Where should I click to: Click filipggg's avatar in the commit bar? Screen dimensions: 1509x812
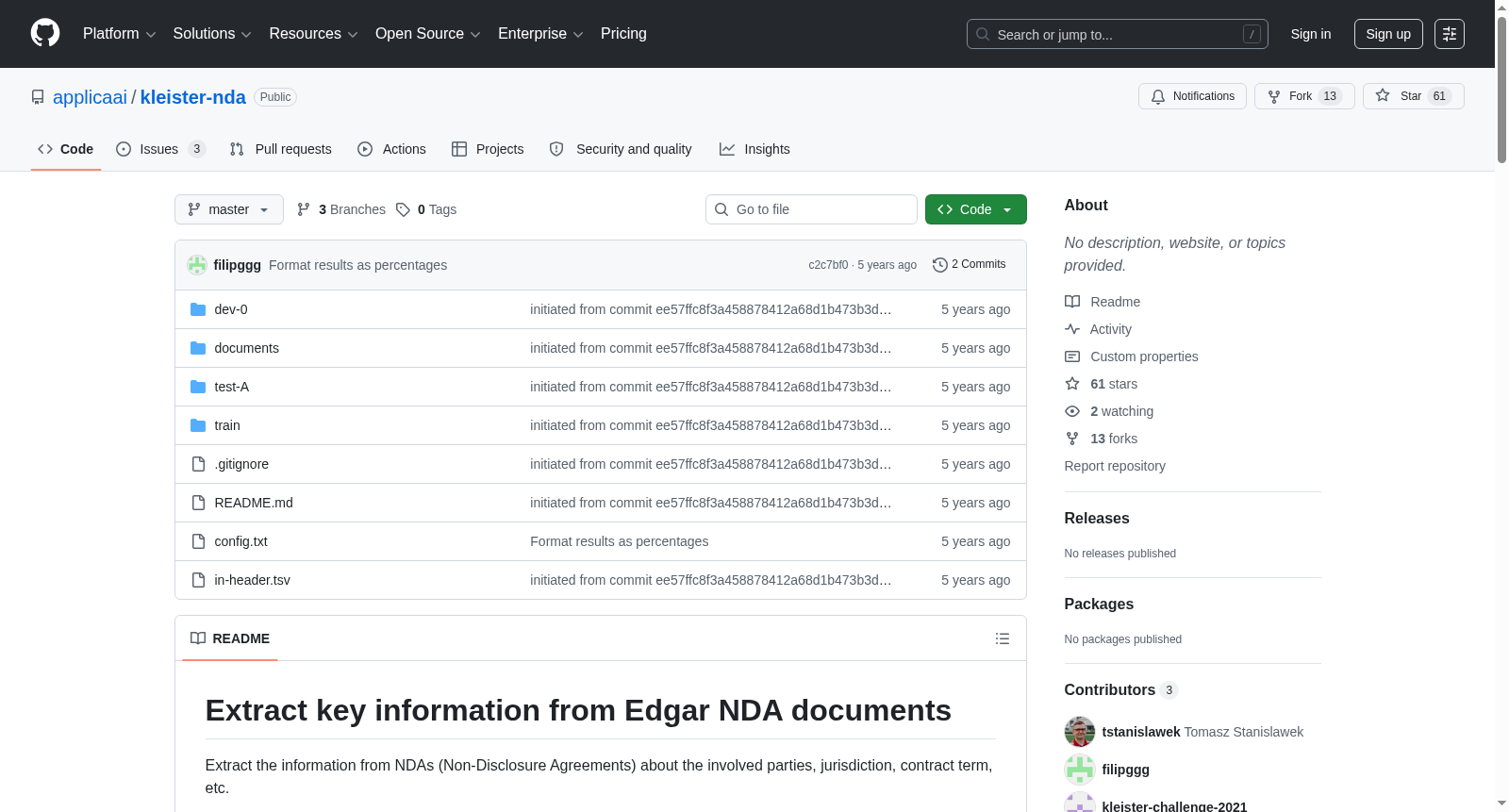click(197, 265)
